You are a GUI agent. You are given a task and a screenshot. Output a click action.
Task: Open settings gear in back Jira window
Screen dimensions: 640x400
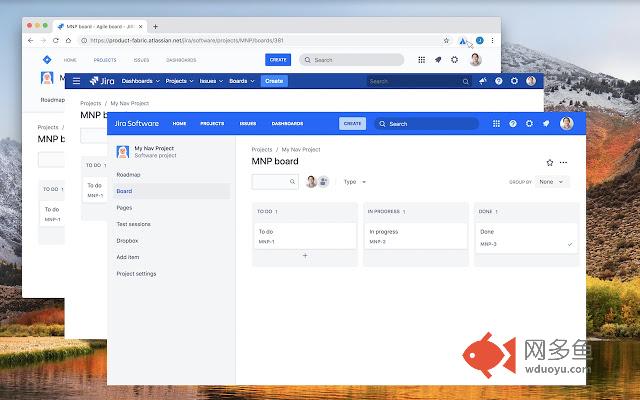pos(454,60)
